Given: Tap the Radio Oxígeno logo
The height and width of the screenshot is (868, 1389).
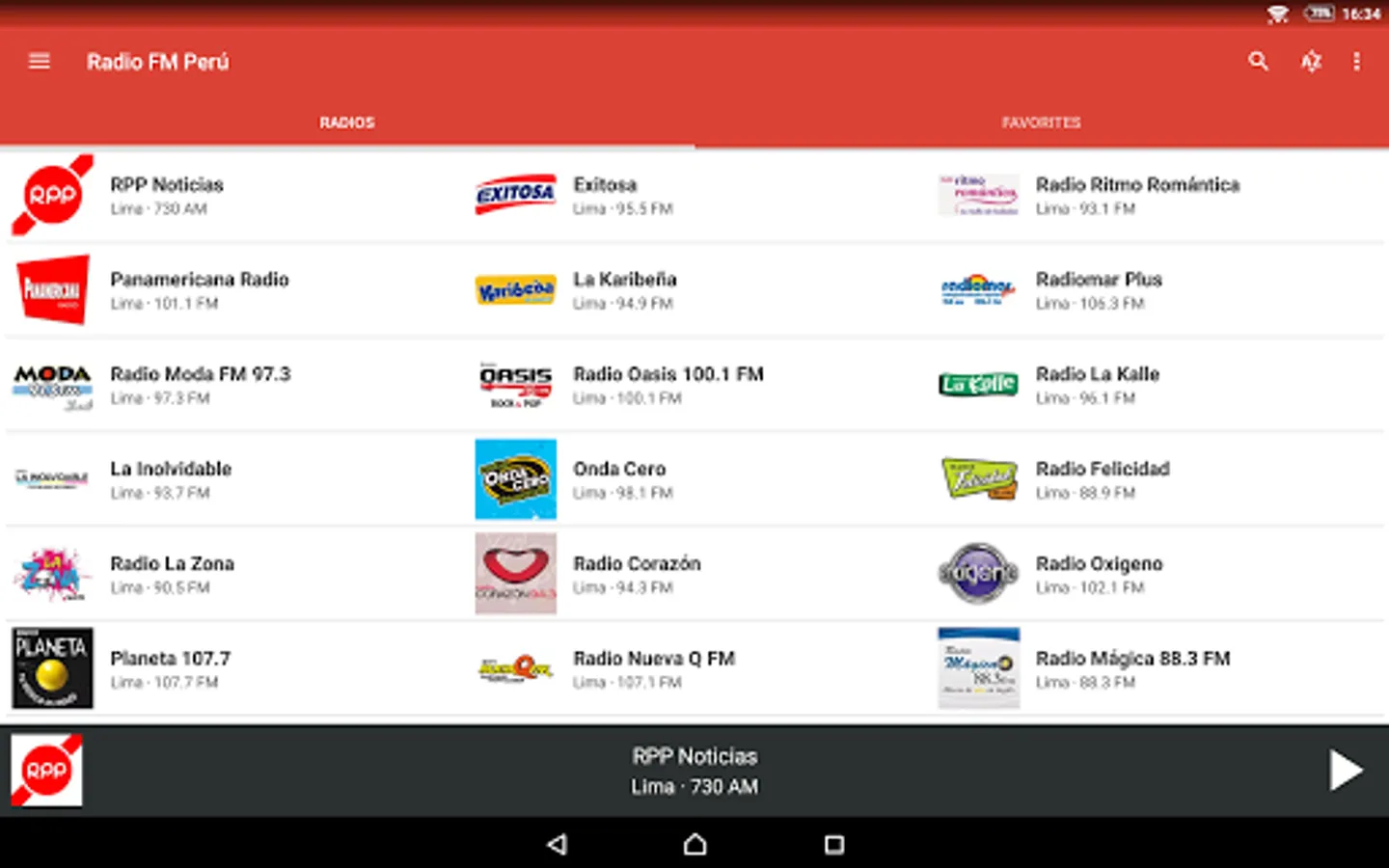Looking at the screenshot, I should point(978,573).
